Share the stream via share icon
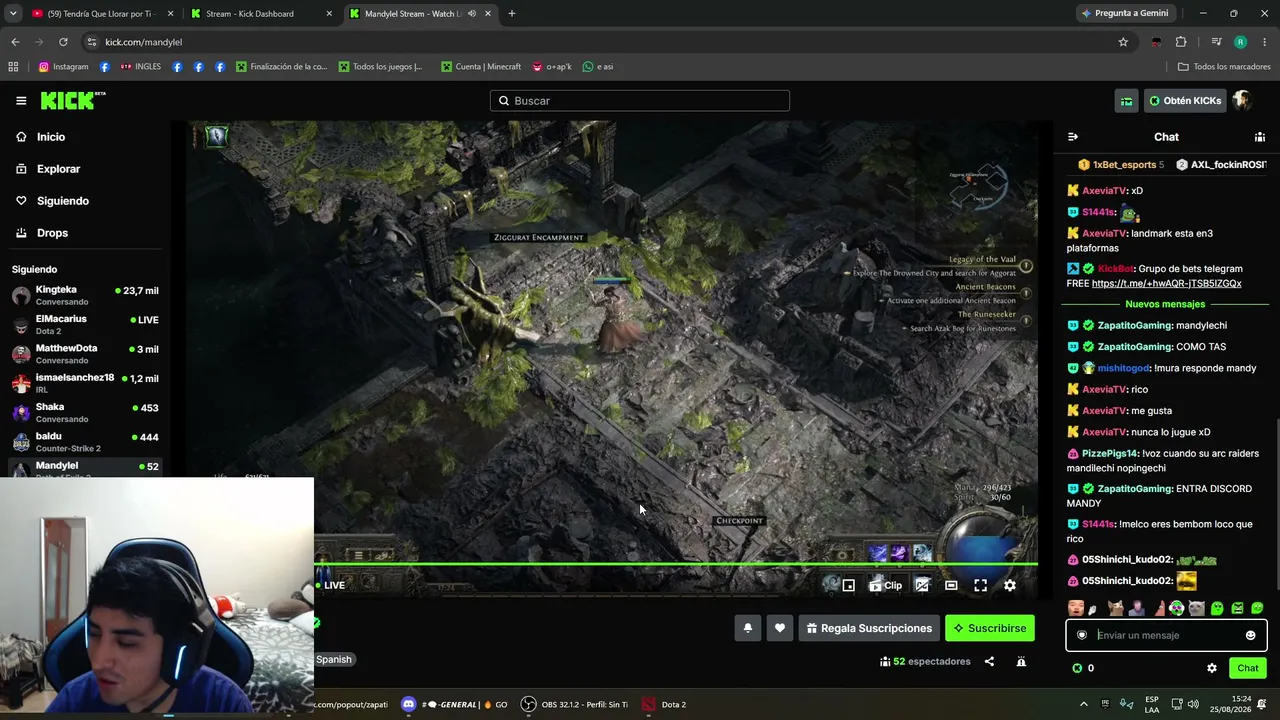The height and width of the screenshot is (720, 1280). (x=989, y=661)
